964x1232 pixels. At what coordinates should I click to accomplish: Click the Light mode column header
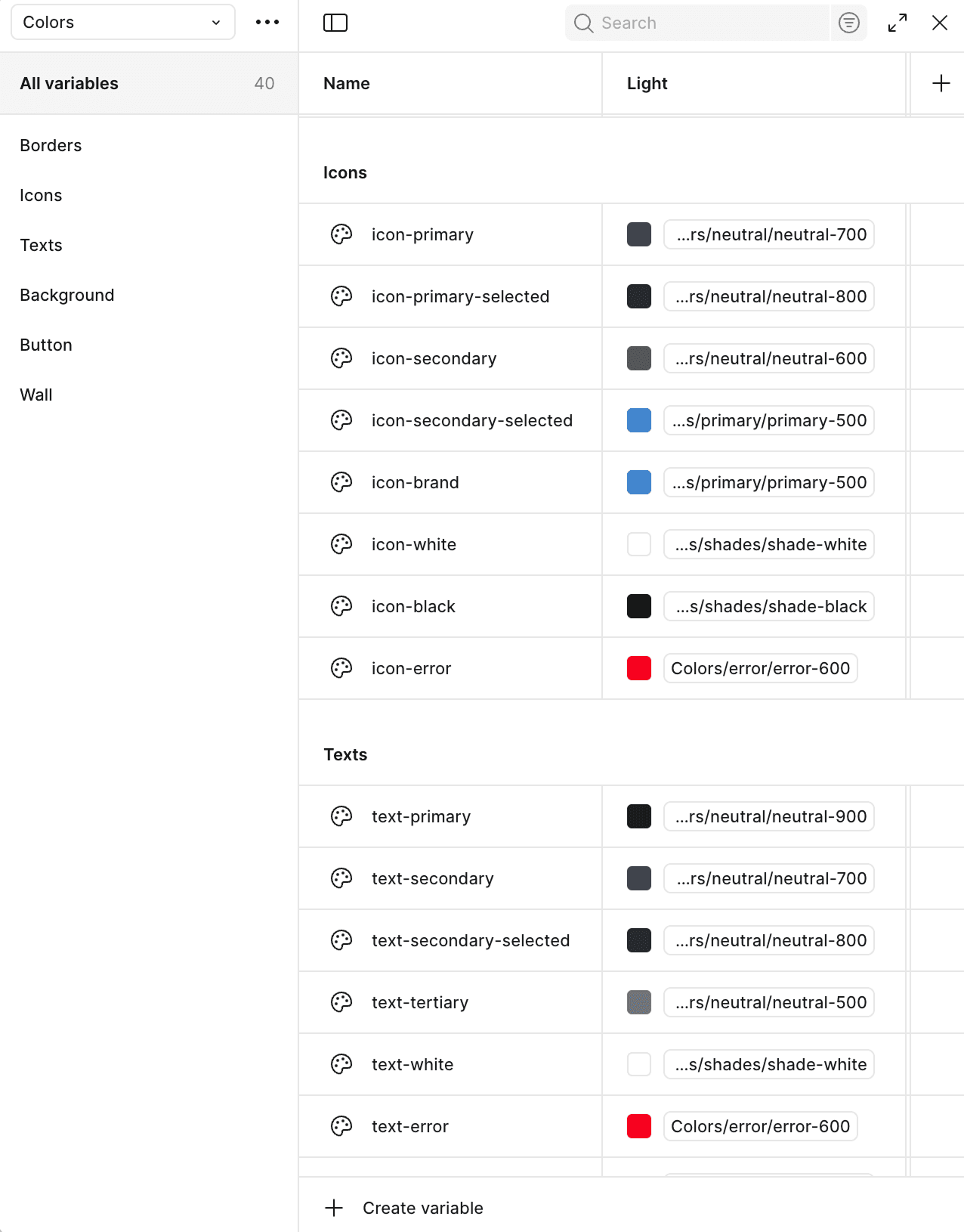[647, 83]
